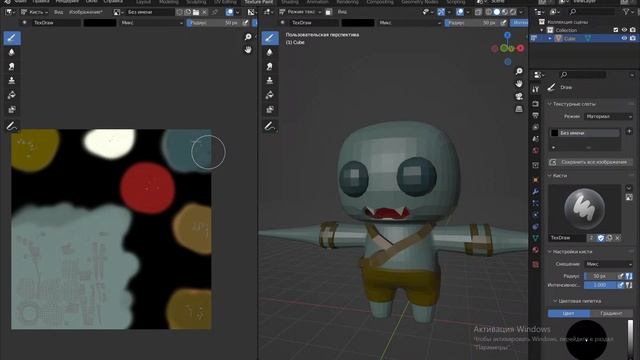
Task: Click the zoom magnifier in the 3D viewport
Action: (519, 71)
